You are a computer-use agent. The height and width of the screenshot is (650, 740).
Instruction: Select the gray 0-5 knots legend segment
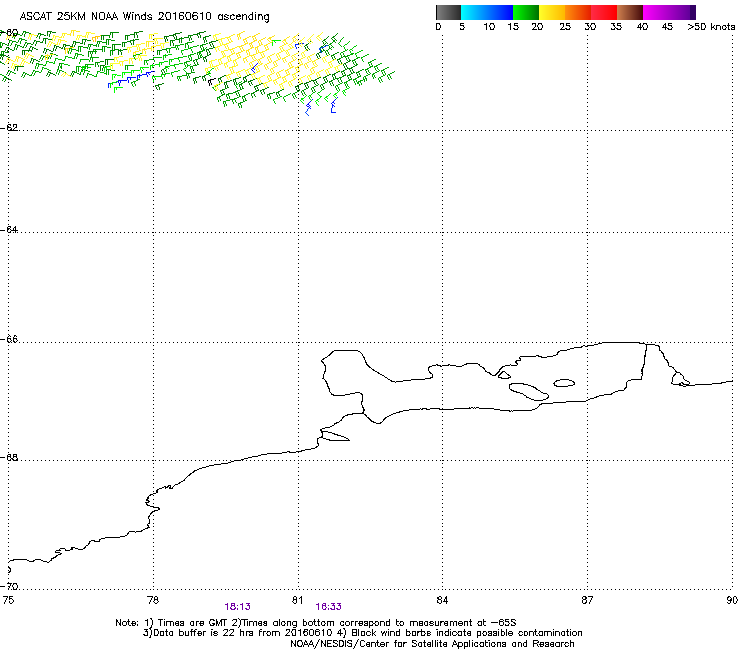pyautogui.click(x=448, y=12)
